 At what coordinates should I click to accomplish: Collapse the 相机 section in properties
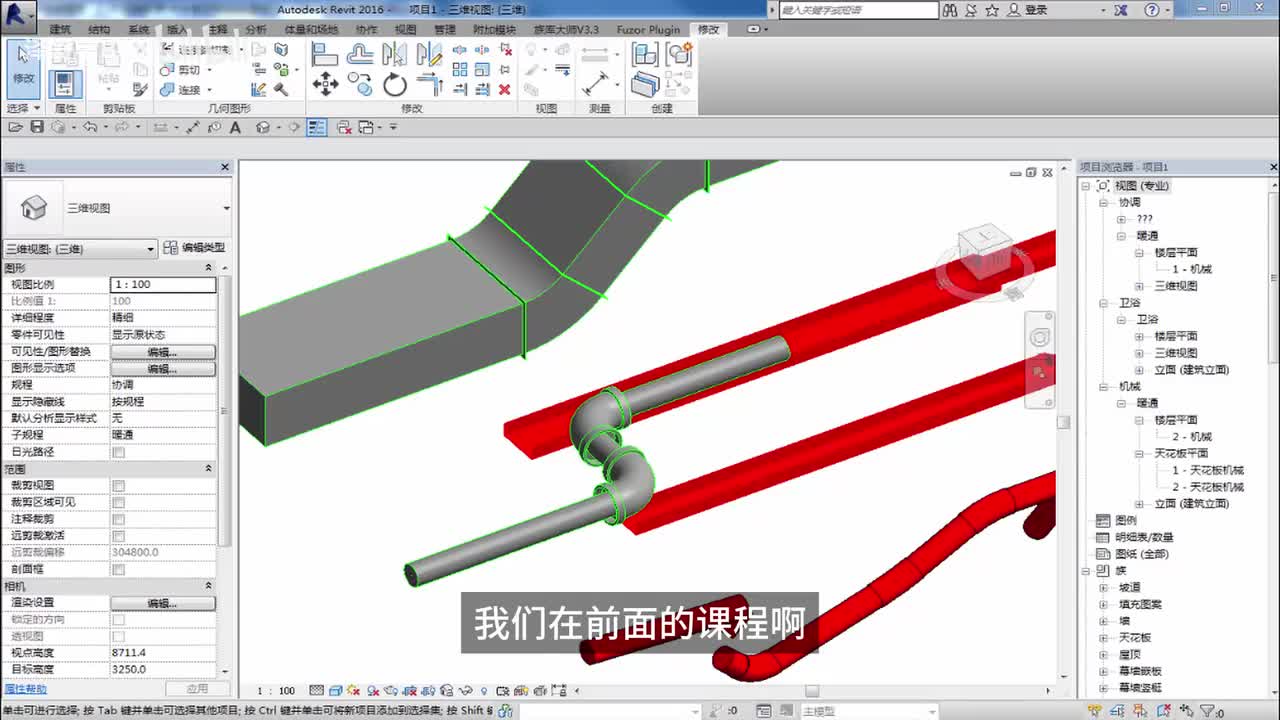[209, 586]
